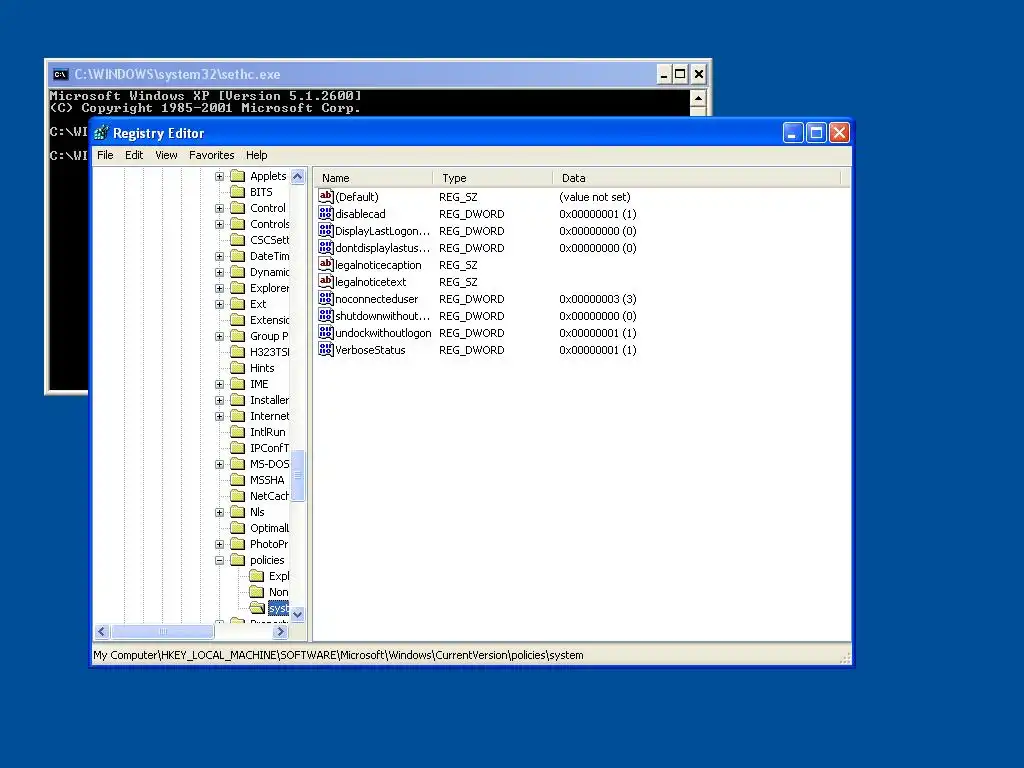
Task: Select the noconnecteduser DWORD icon
Action: 326,298
